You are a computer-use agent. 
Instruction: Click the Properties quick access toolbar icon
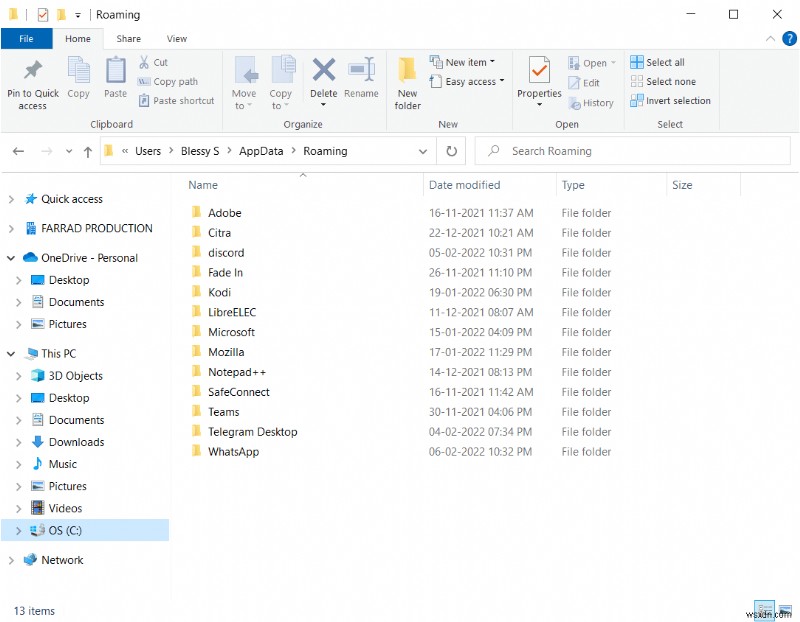[43, 15]
